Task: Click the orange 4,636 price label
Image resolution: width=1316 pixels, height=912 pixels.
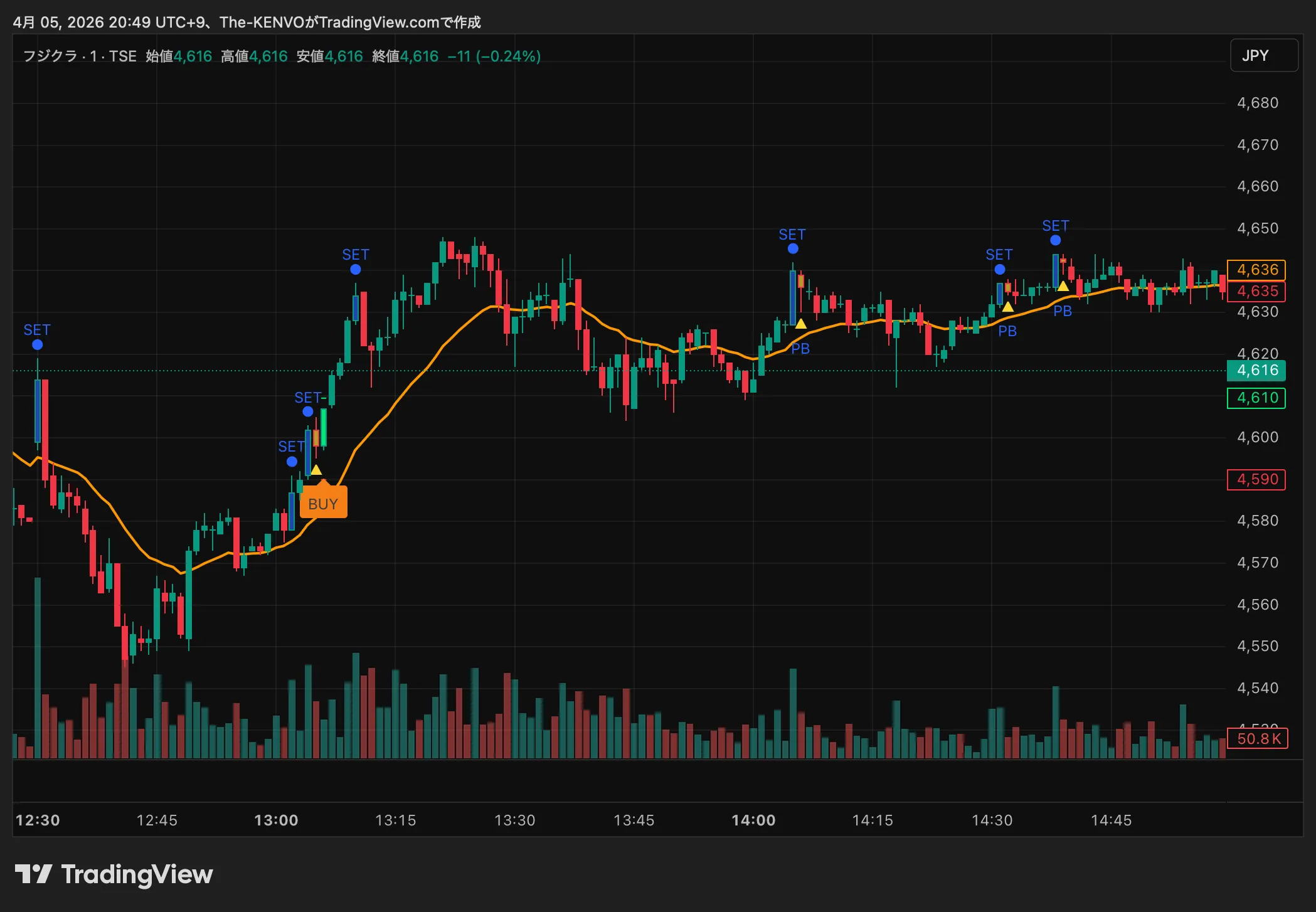Action: pos(1256,270)
